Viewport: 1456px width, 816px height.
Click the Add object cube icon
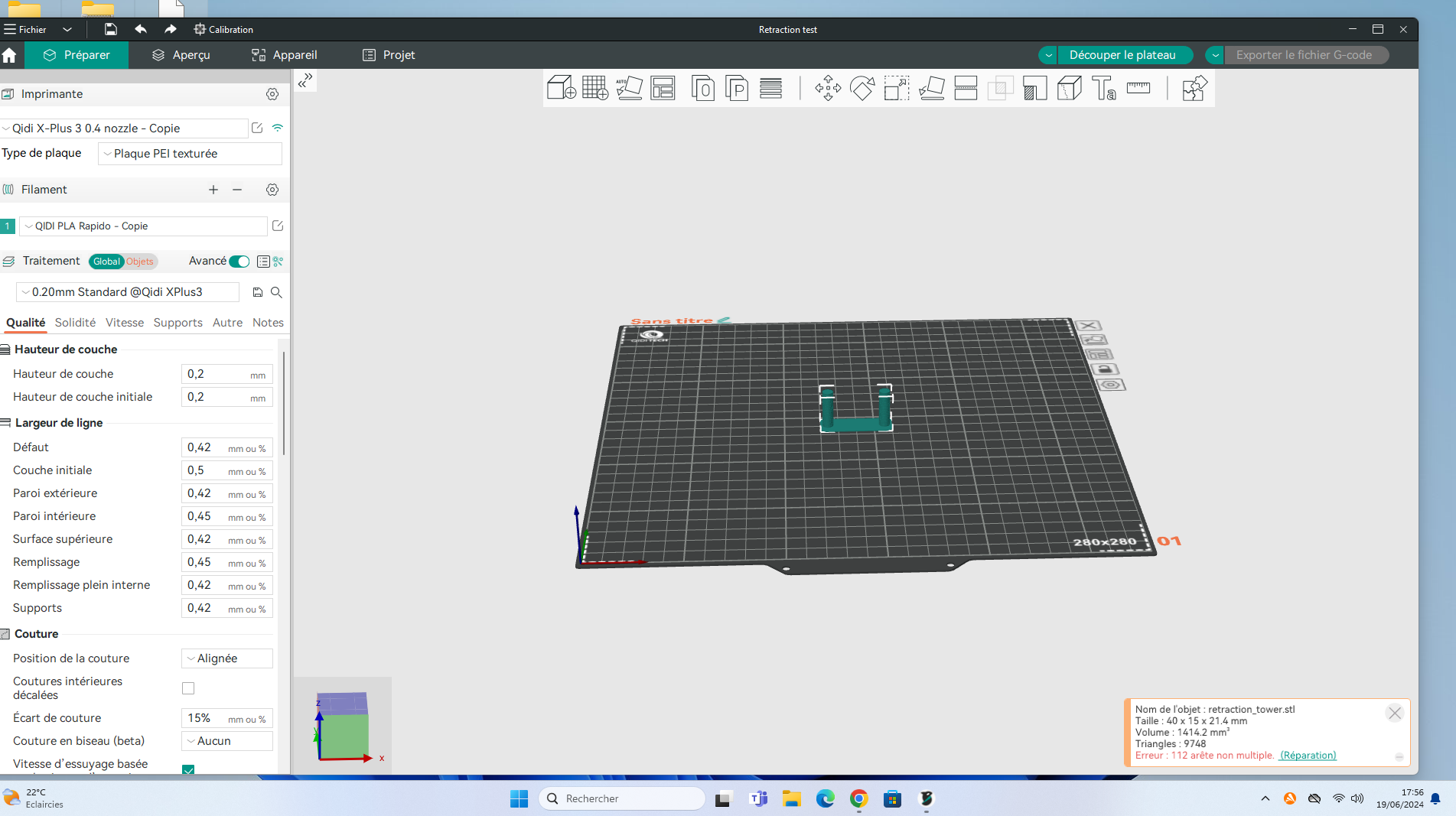[x=561, y=88]
